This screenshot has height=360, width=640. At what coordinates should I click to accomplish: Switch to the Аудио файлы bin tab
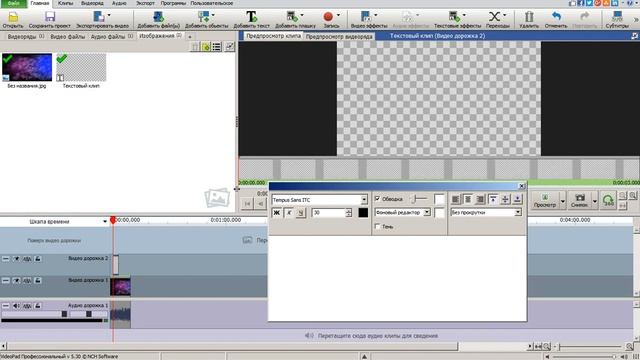point(111,37)
